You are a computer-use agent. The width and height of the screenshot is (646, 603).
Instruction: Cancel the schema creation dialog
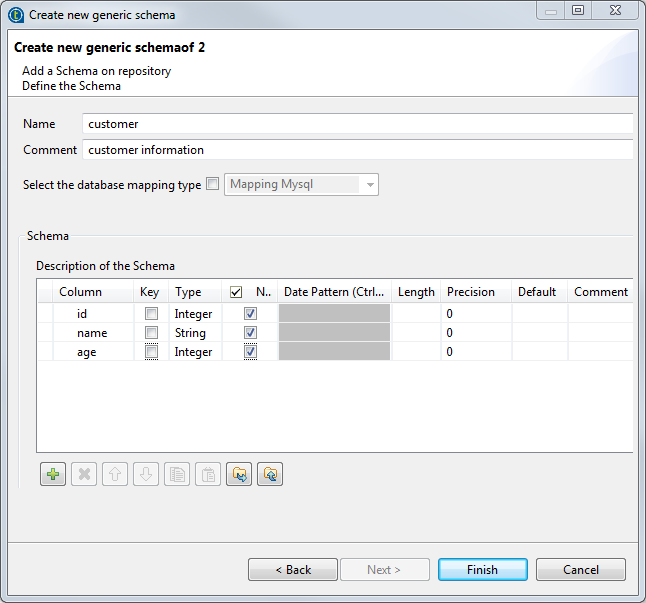tap(580, 570)
